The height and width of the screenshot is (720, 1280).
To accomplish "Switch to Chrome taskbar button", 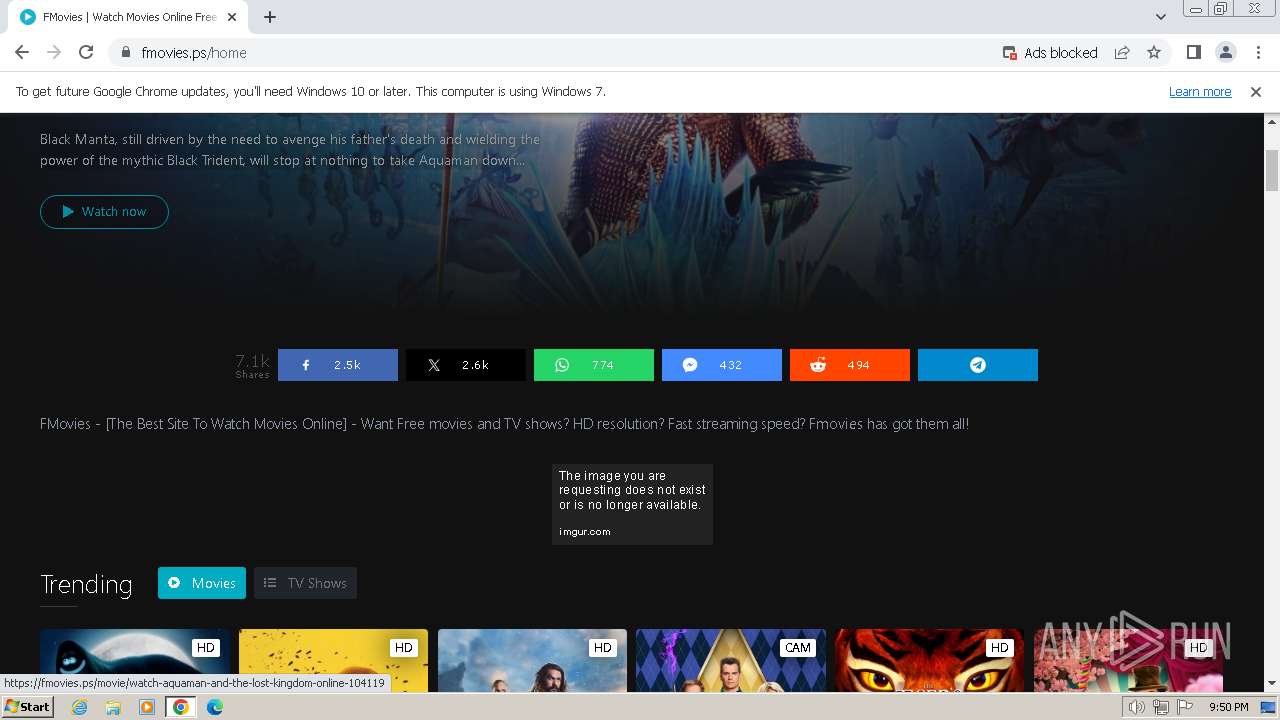I will point(181,707).
